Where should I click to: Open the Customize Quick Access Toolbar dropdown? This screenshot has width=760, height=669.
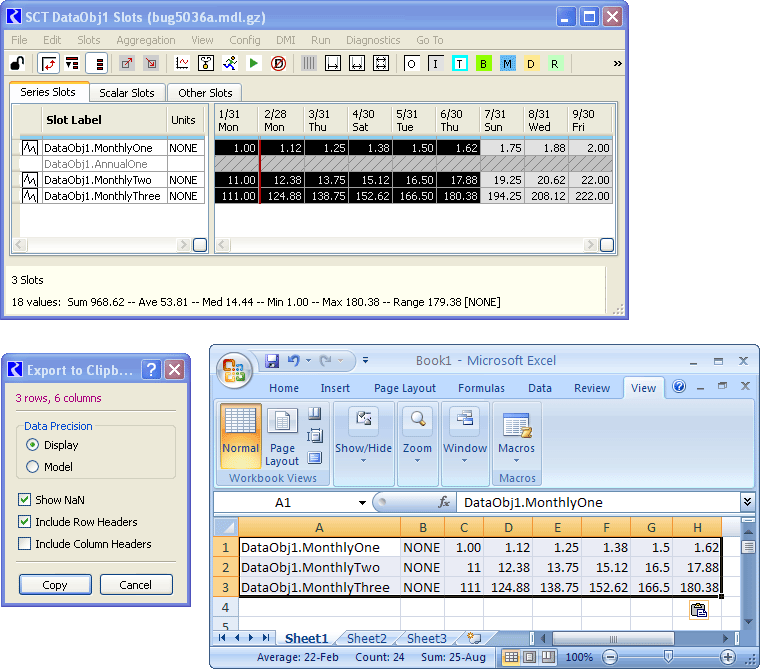click(365, 361)
